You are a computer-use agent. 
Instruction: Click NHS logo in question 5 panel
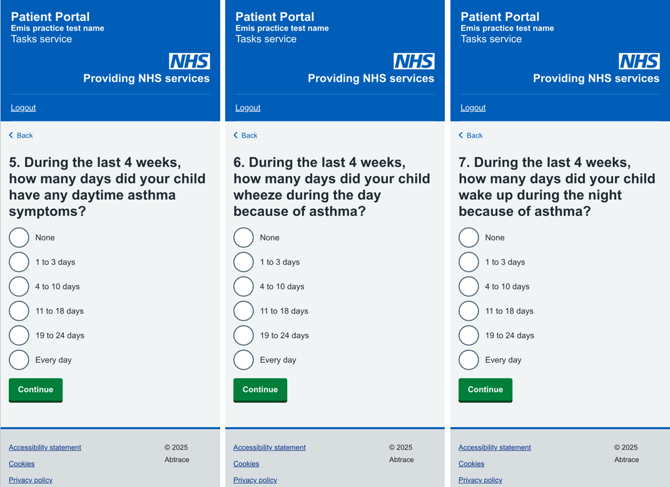pyautogui.click(x=189, y=61)
